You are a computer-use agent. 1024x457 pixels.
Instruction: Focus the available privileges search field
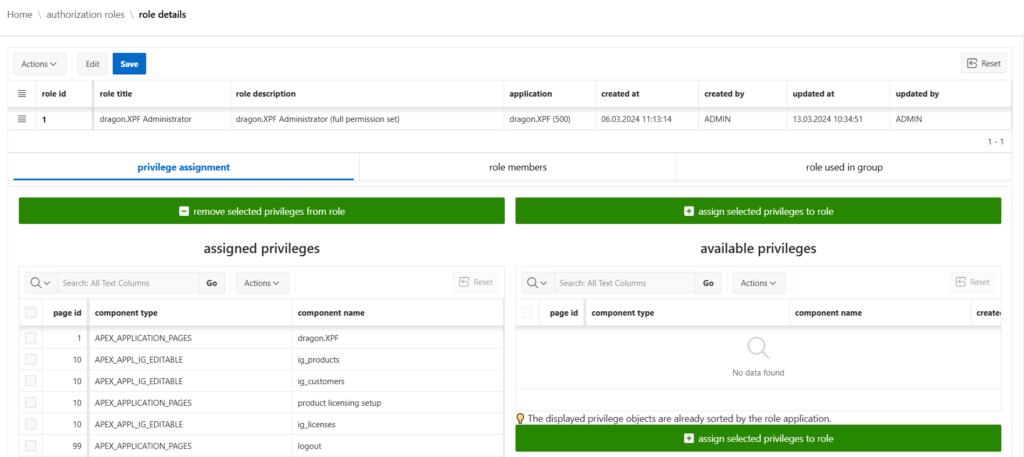pos(625,283)
